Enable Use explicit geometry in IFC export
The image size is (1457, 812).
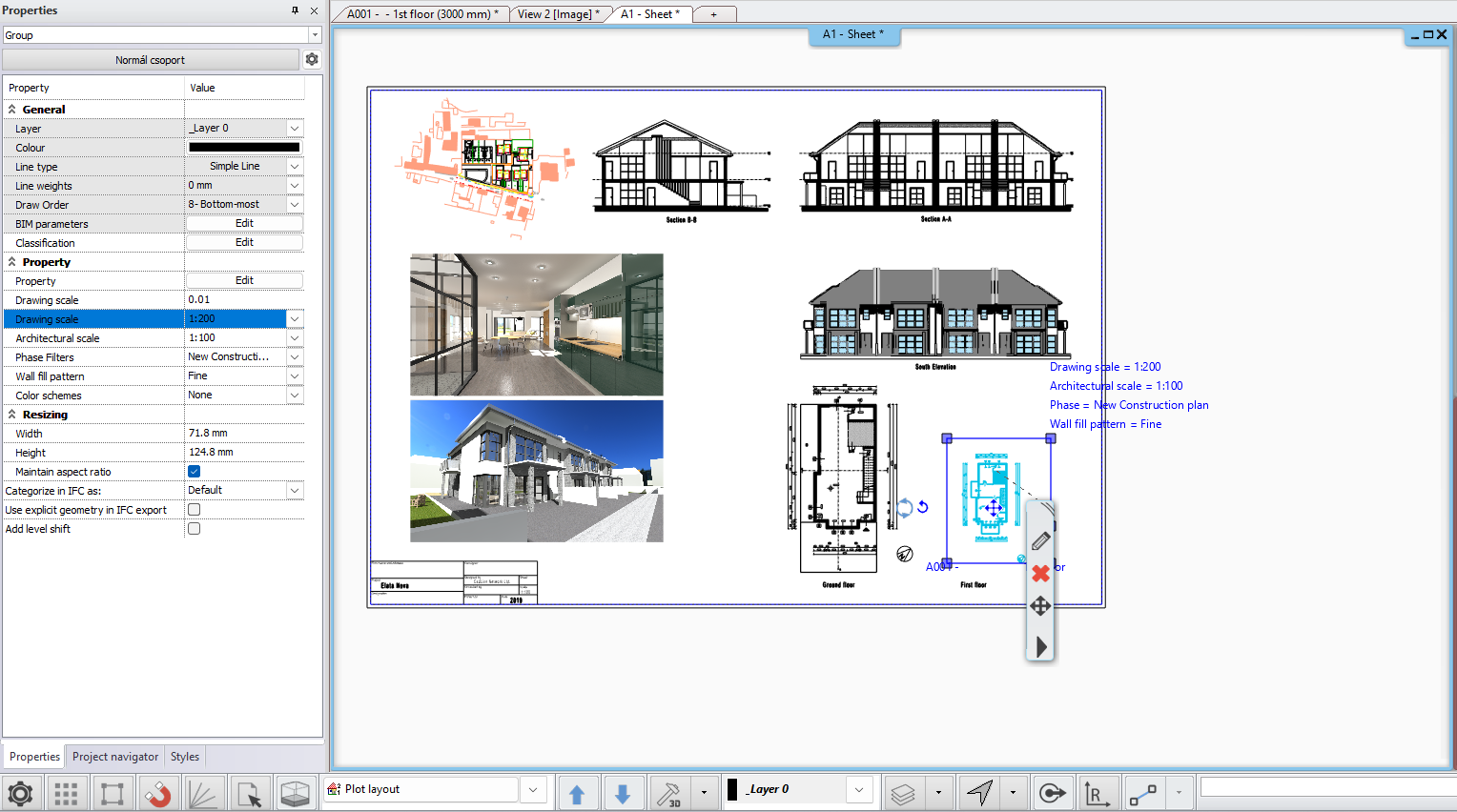click(195, 509)
